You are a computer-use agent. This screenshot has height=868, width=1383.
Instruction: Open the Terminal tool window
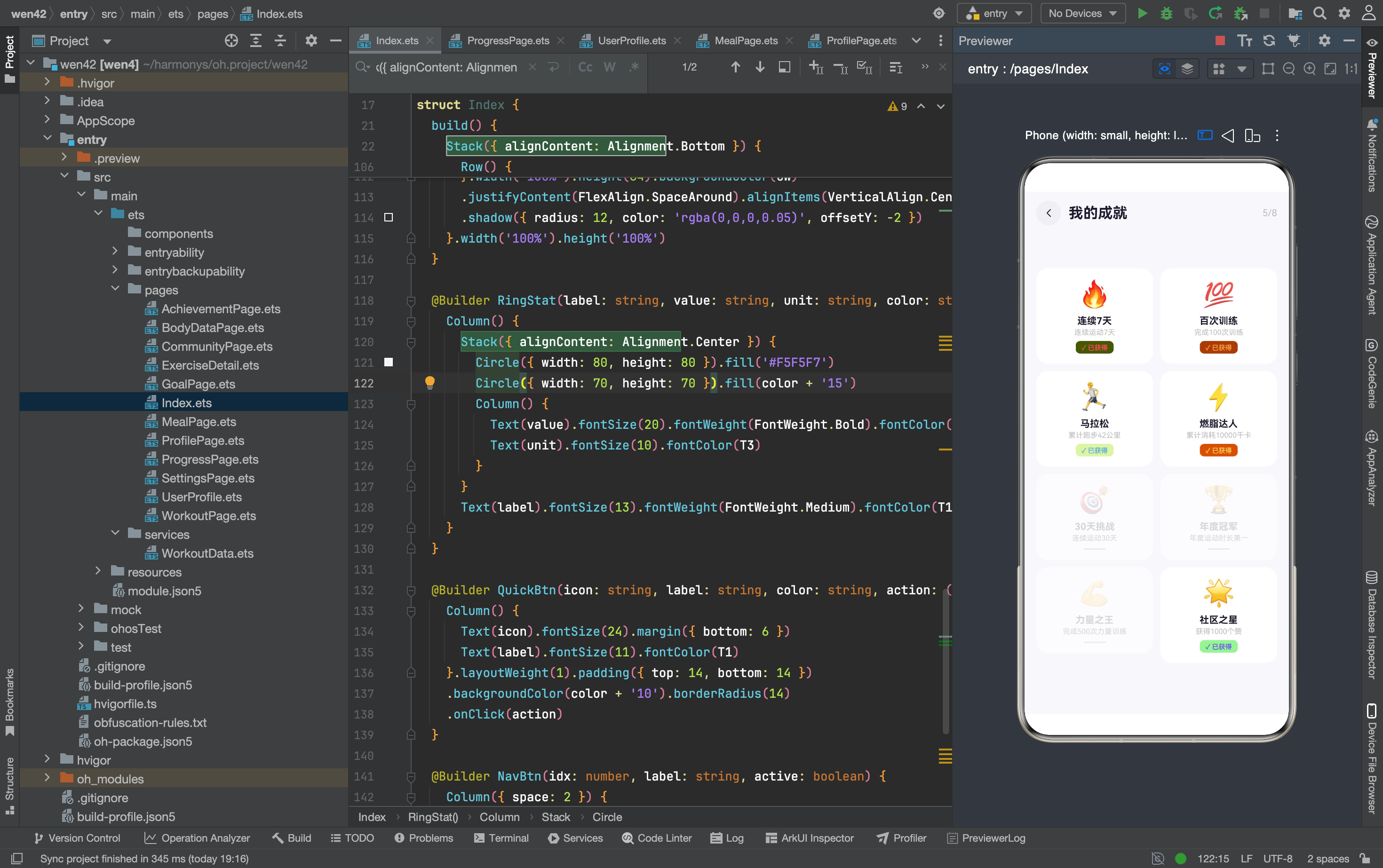(x=501, y=837)
